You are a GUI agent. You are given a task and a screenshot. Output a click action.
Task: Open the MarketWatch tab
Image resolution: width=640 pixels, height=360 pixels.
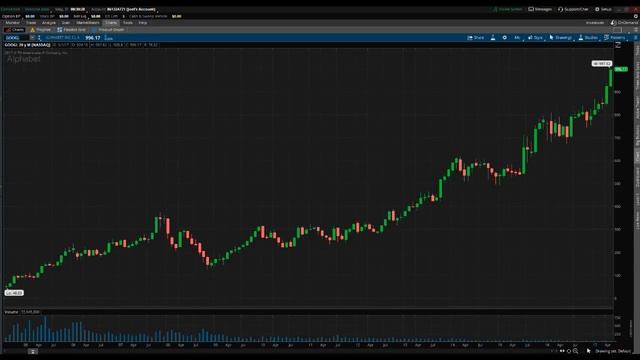tap(88, 23)
